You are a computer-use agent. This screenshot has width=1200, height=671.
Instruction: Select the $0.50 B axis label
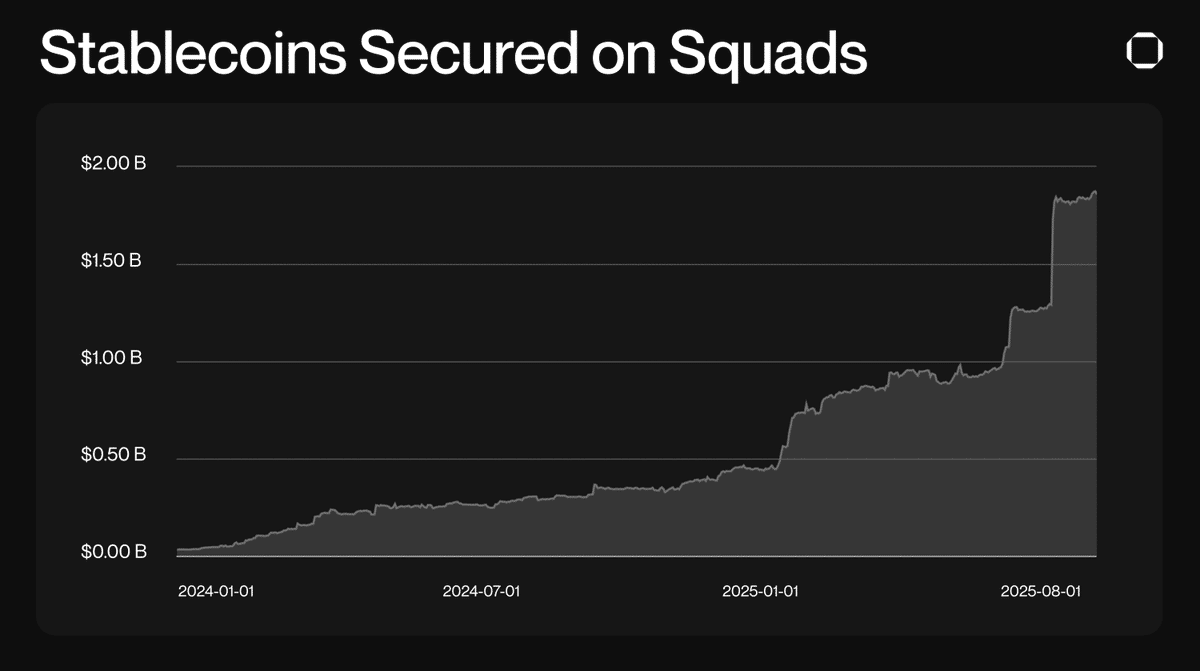tap(113, 455)
